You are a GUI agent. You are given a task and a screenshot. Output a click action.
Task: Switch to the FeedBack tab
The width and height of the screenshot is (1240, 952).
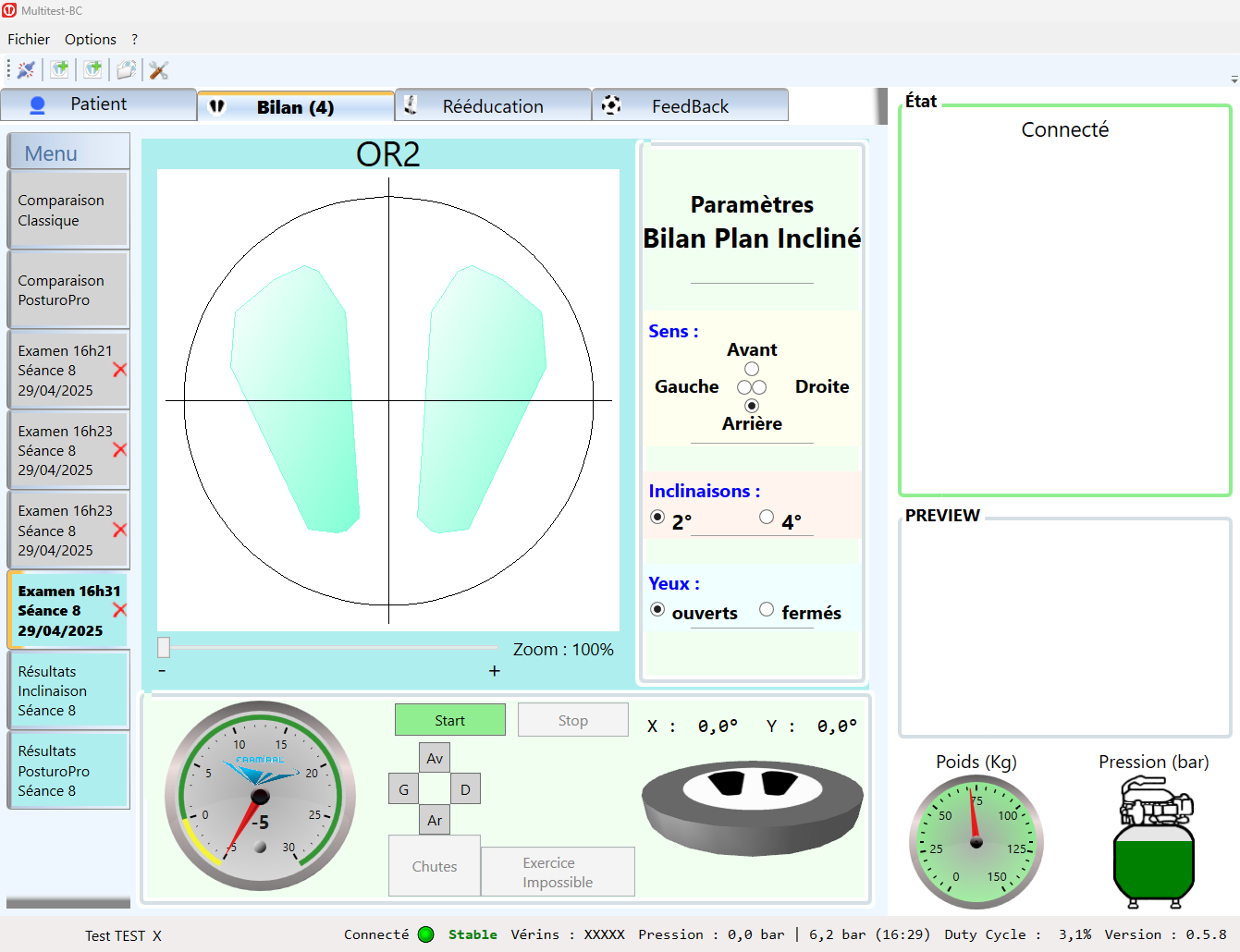(690, 105)
